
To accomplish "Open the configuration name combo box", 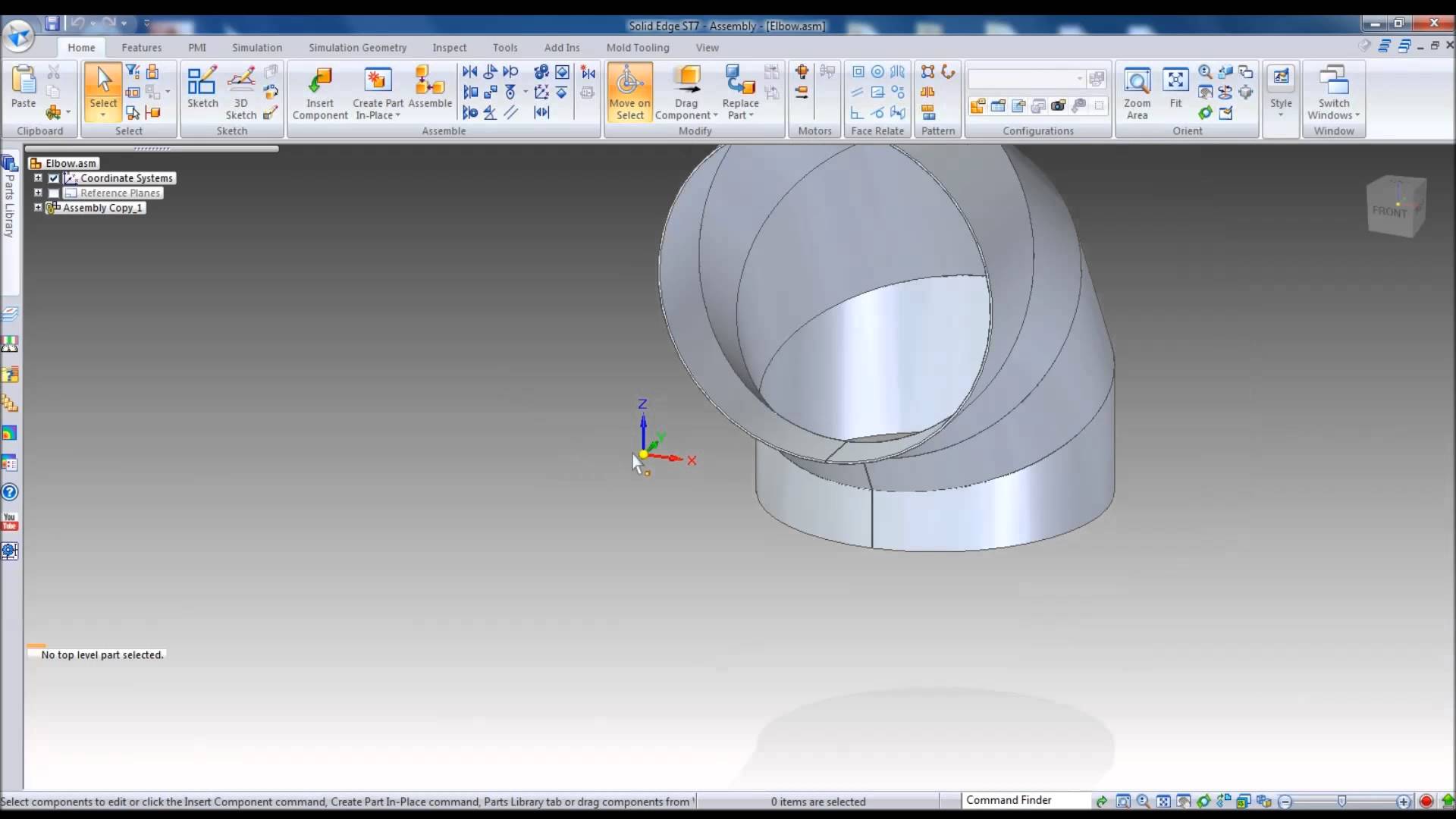I will click(1026, 79).
